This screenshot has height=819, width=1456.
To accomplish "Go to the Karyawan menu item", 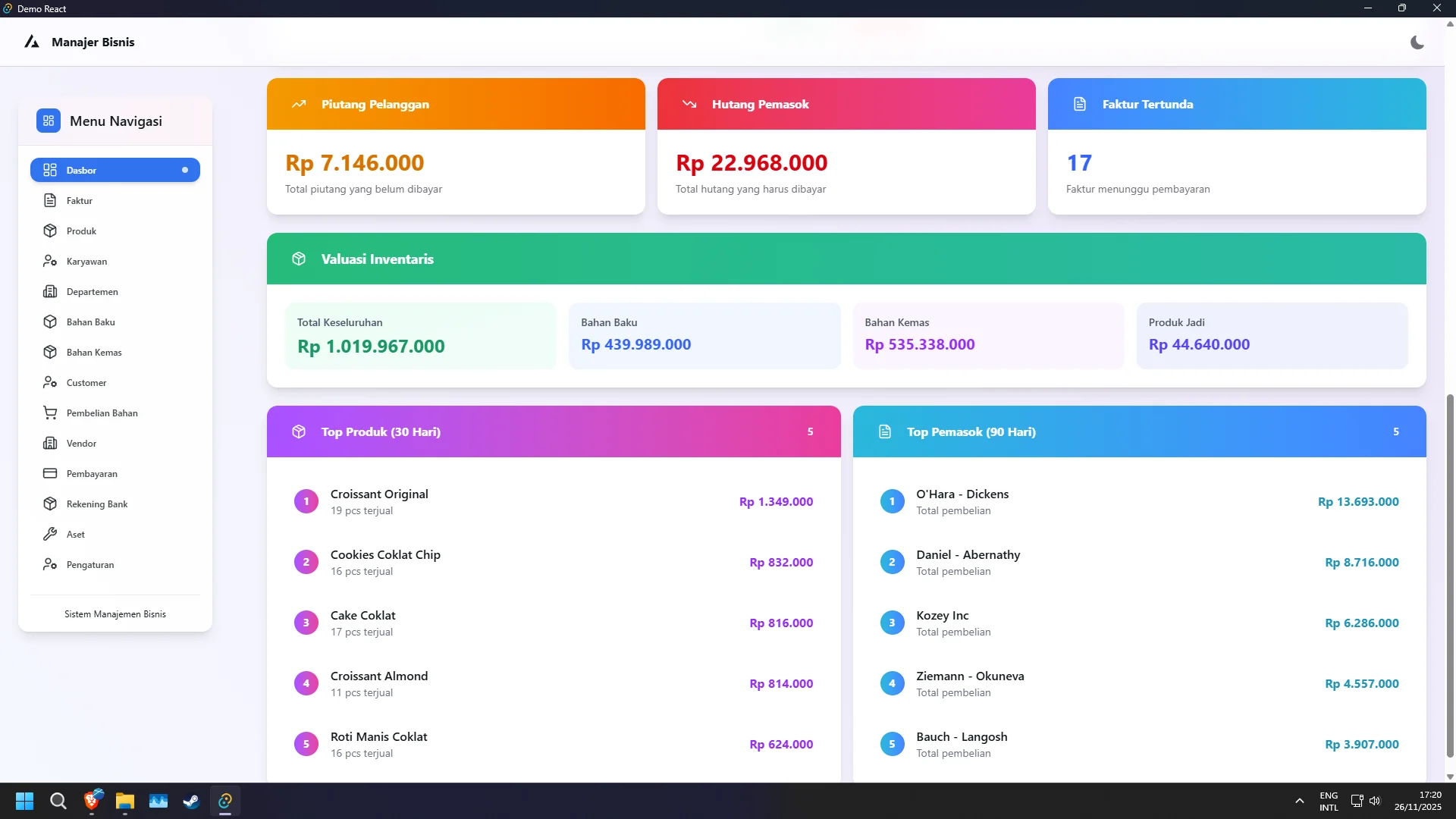I will click(86, 262).
